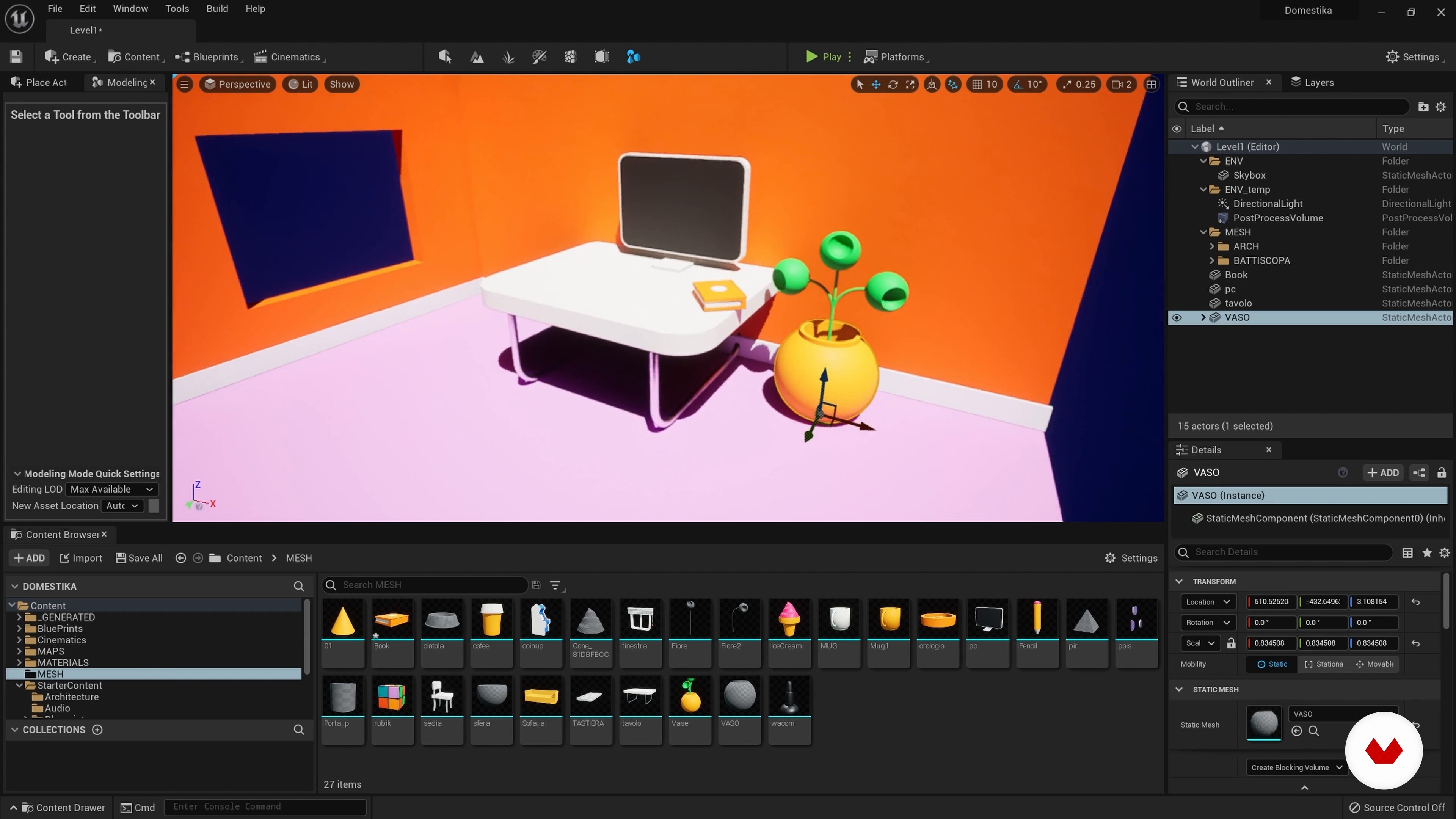Open Editing LOD Max Available dropdown
1456x819 pixels.
[x=112, y=490]
